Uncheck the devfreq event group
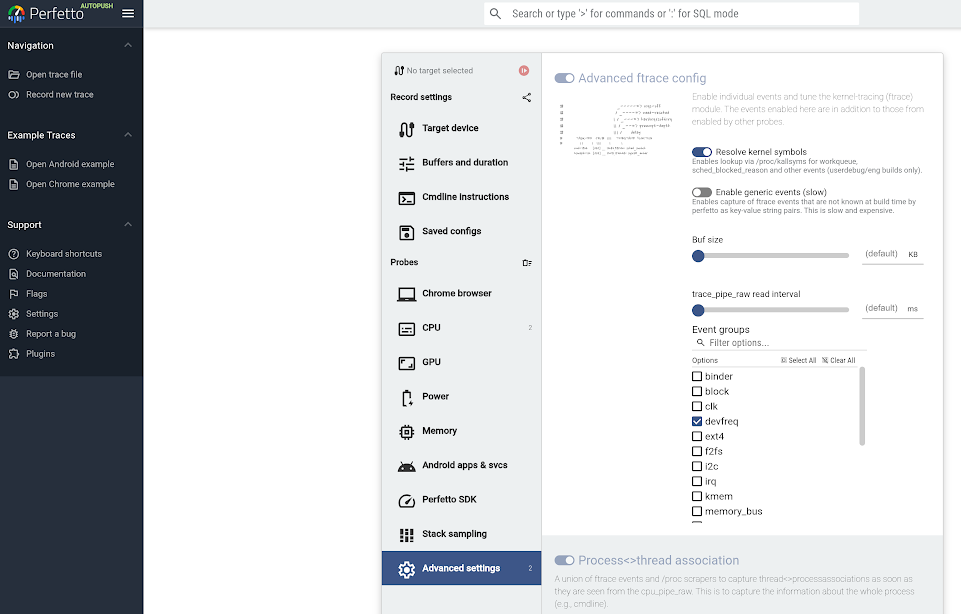Viewport: 961px width, 614px height. point(695,421)
